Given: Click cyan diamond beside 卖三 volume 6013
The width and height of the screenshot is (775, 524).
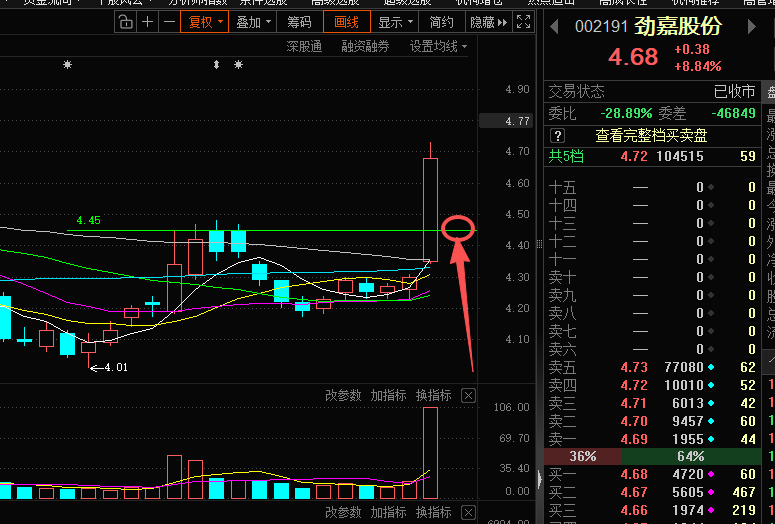Looking at the screenshot, I should tap(711, 403).
